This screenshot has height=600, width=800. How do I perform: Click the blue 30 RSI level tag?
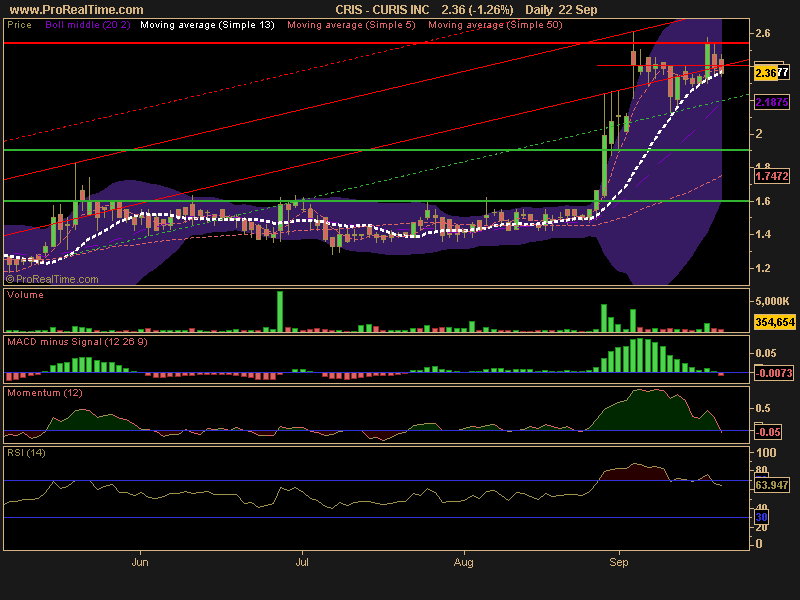pyautogui.click(x=761, y=517)
